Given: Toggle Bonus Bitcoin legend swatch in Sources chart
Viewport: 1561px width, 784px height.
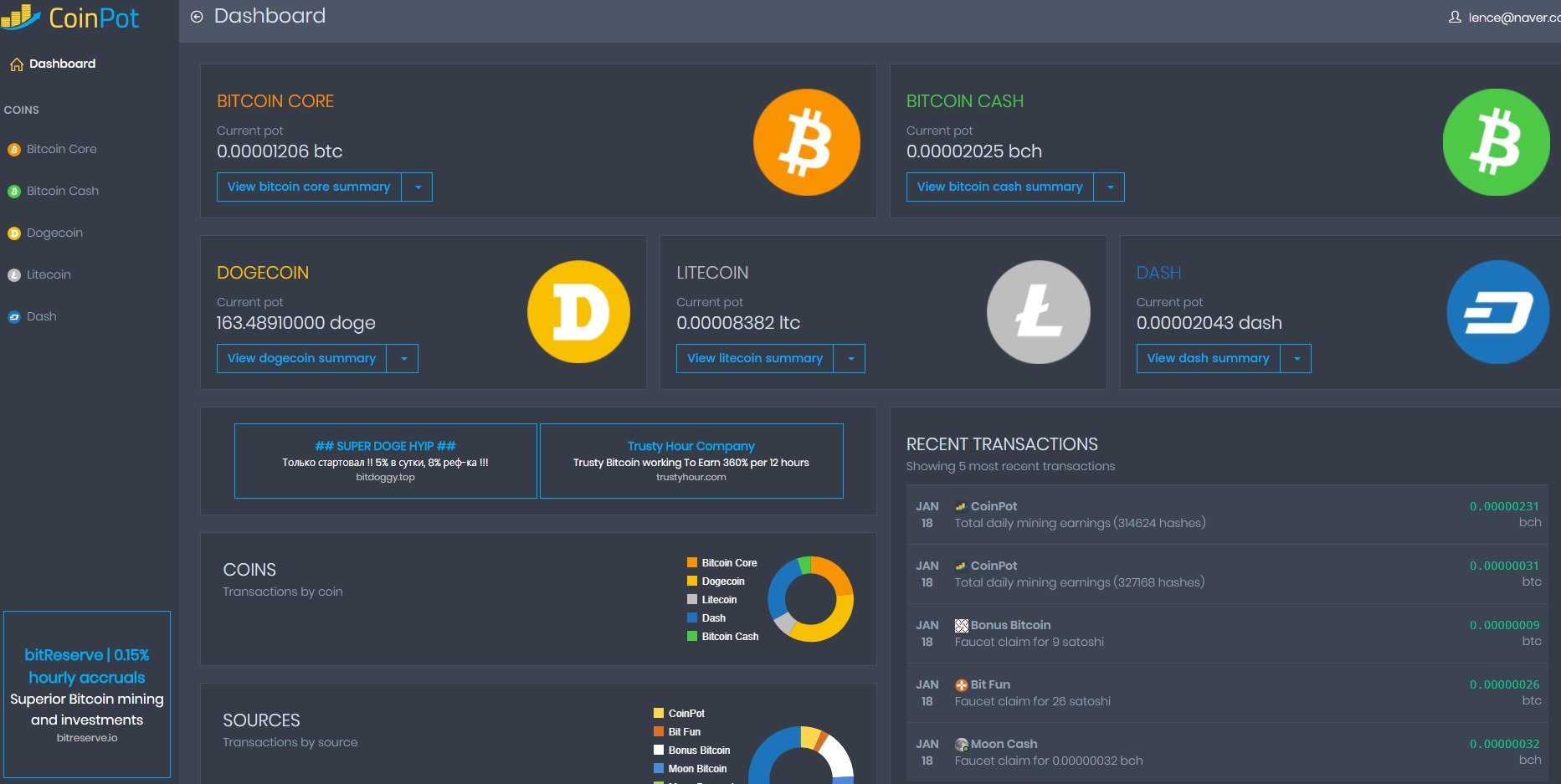Looking at the screenshot, I should tap(659, 751).
